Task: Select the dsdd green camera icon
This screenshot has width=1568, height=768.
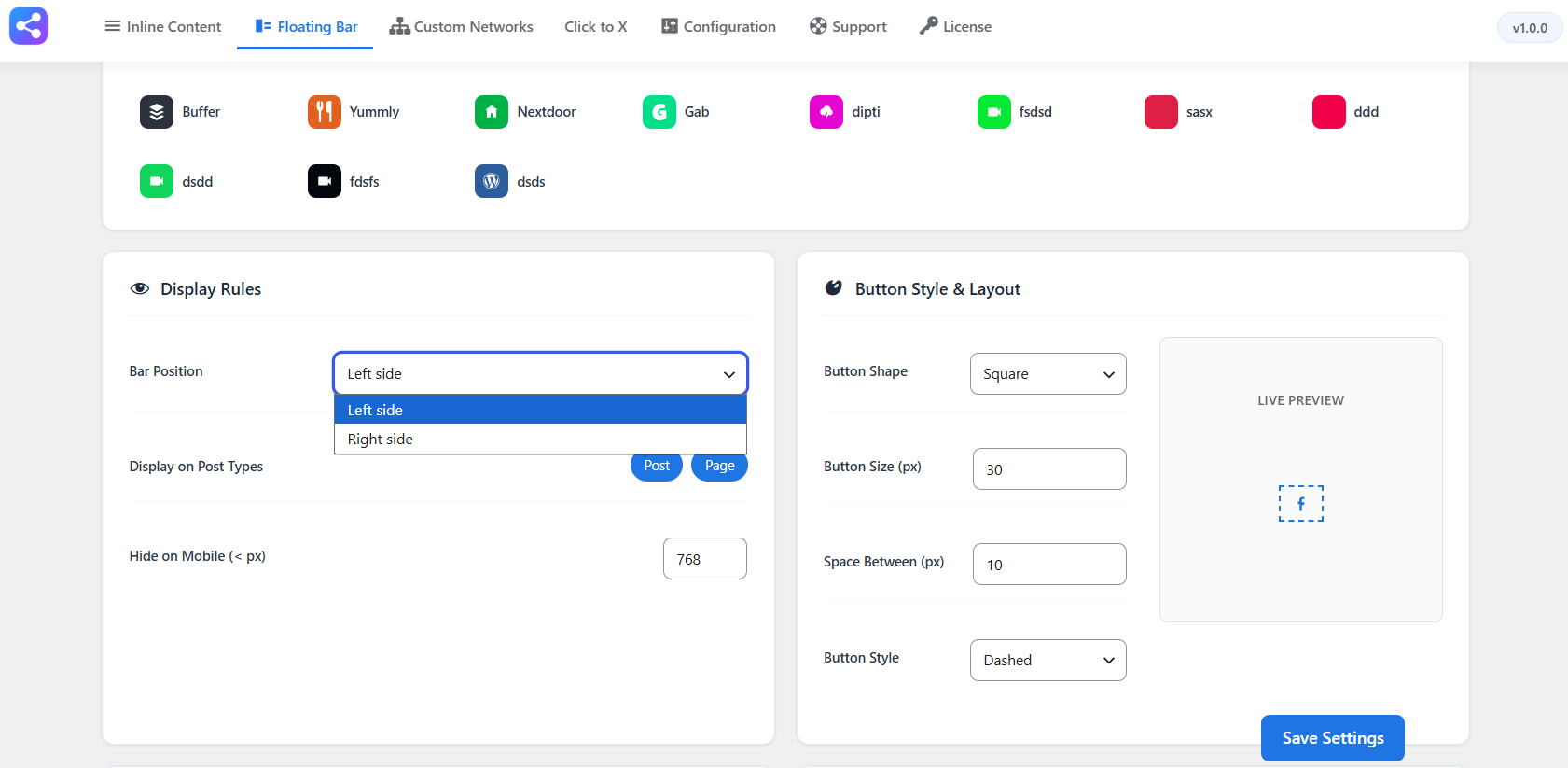Action: 157,181
